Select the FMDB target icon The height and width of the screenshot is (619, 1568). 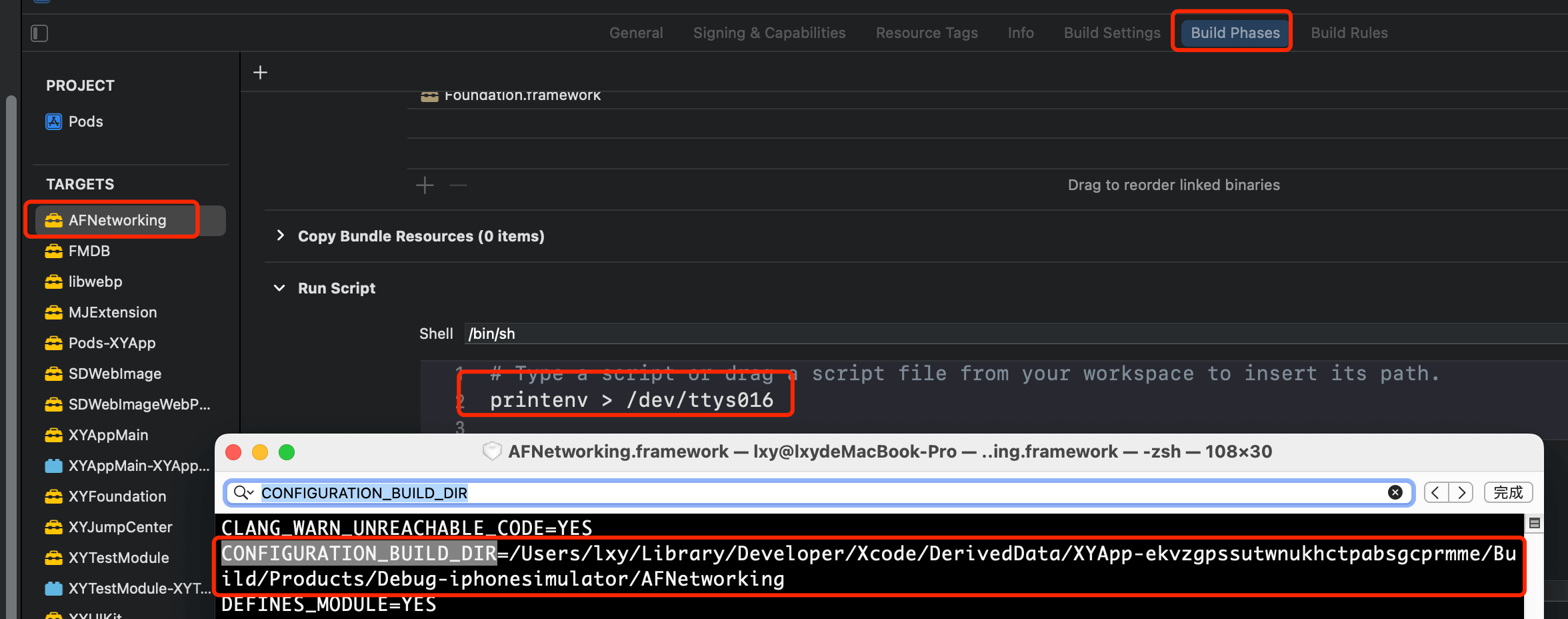point(53,251)
